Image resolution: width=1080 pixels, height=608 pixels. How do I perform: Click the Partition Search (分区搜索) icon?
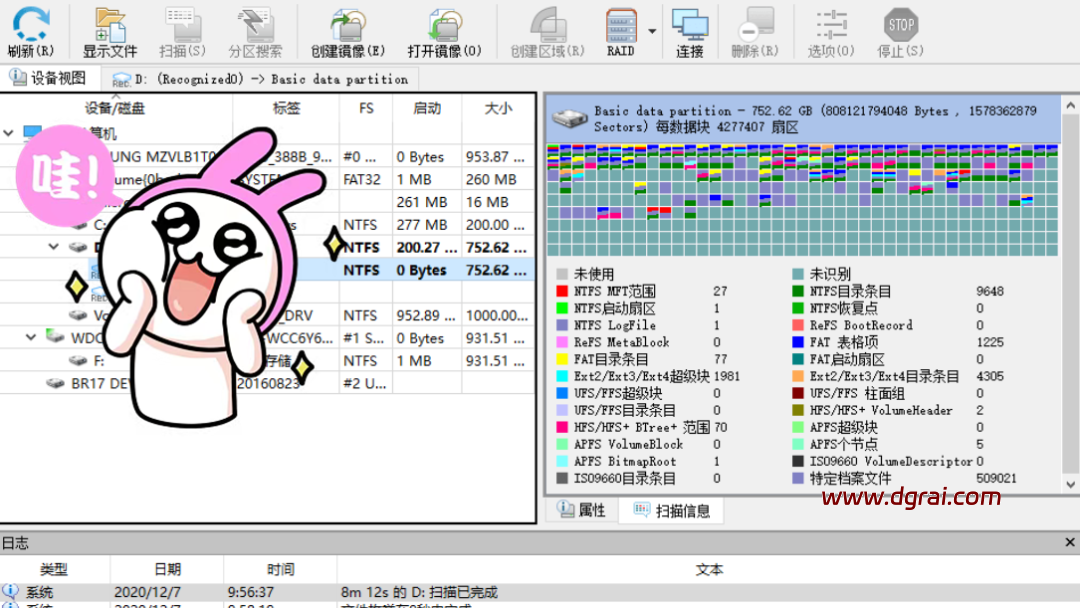coord(255,25)
